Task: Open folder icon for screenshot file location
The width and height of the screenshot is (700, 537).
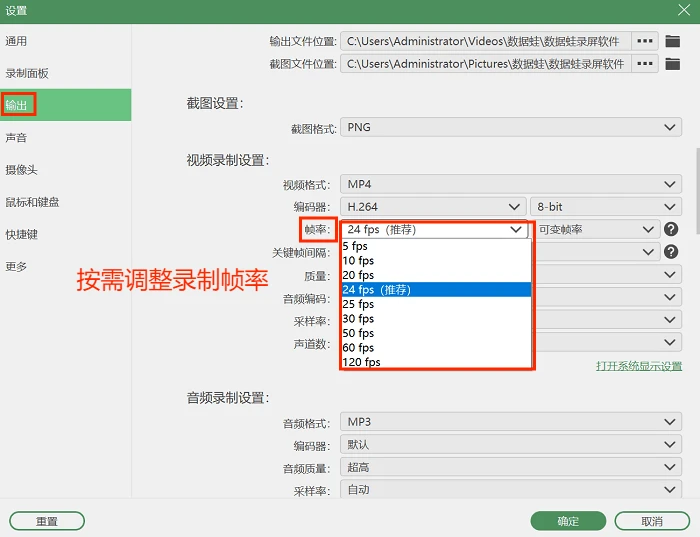Action: click(672, 64)
